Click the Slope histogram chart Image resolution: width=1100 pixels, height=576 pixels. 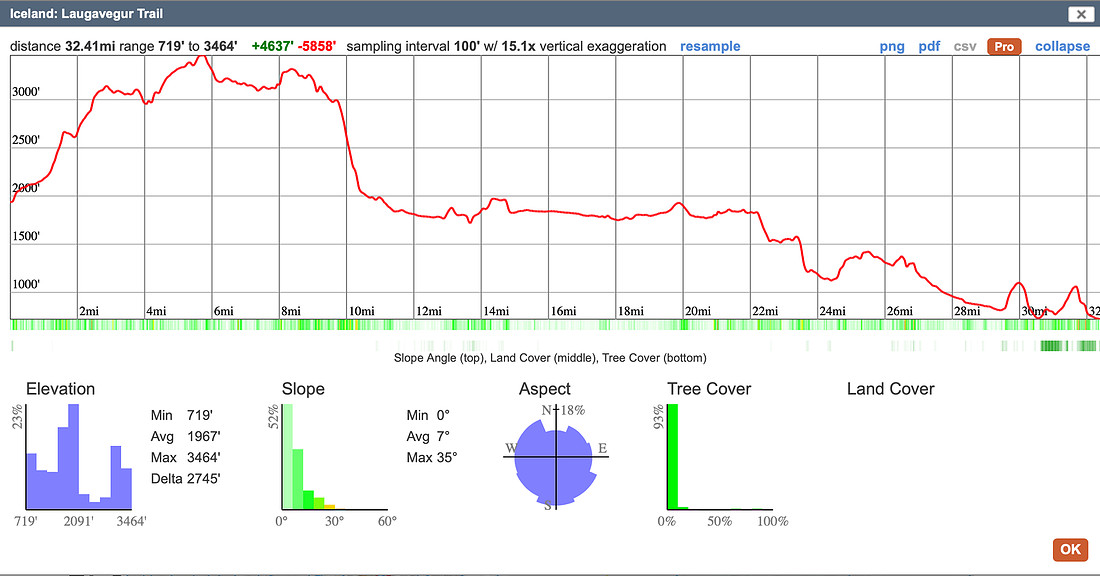[334, 457]
